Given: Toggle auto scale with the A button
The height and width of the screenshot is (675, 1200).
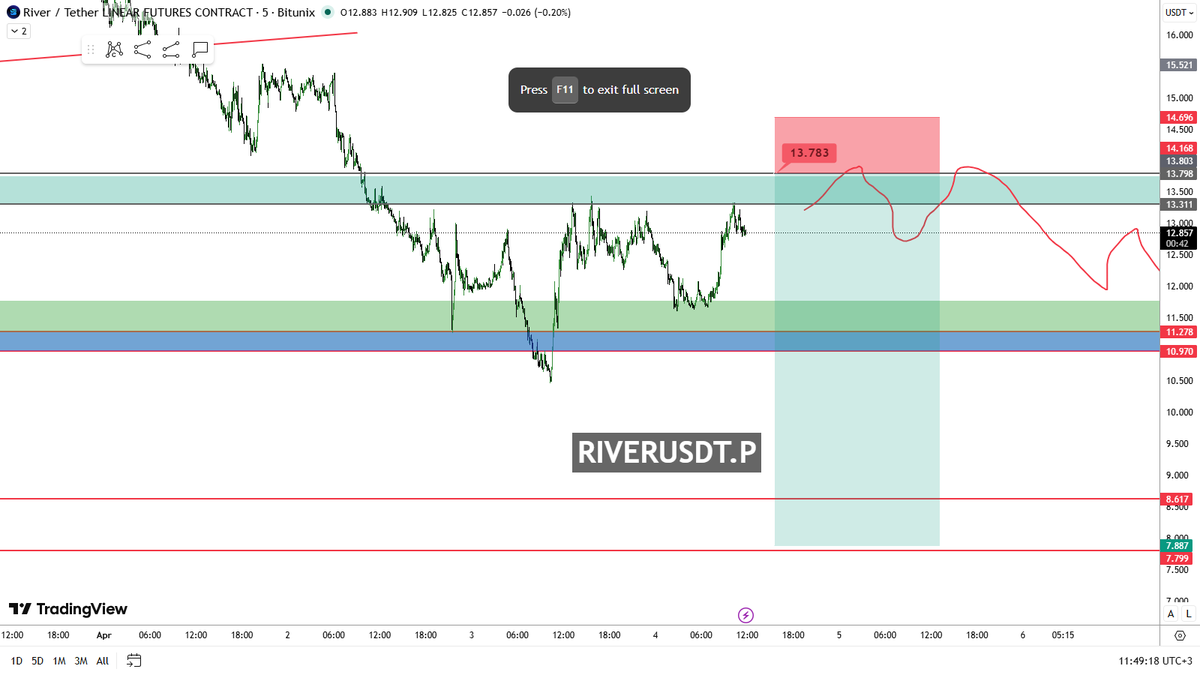Looking at the screenshot, I should point(1170,614).
